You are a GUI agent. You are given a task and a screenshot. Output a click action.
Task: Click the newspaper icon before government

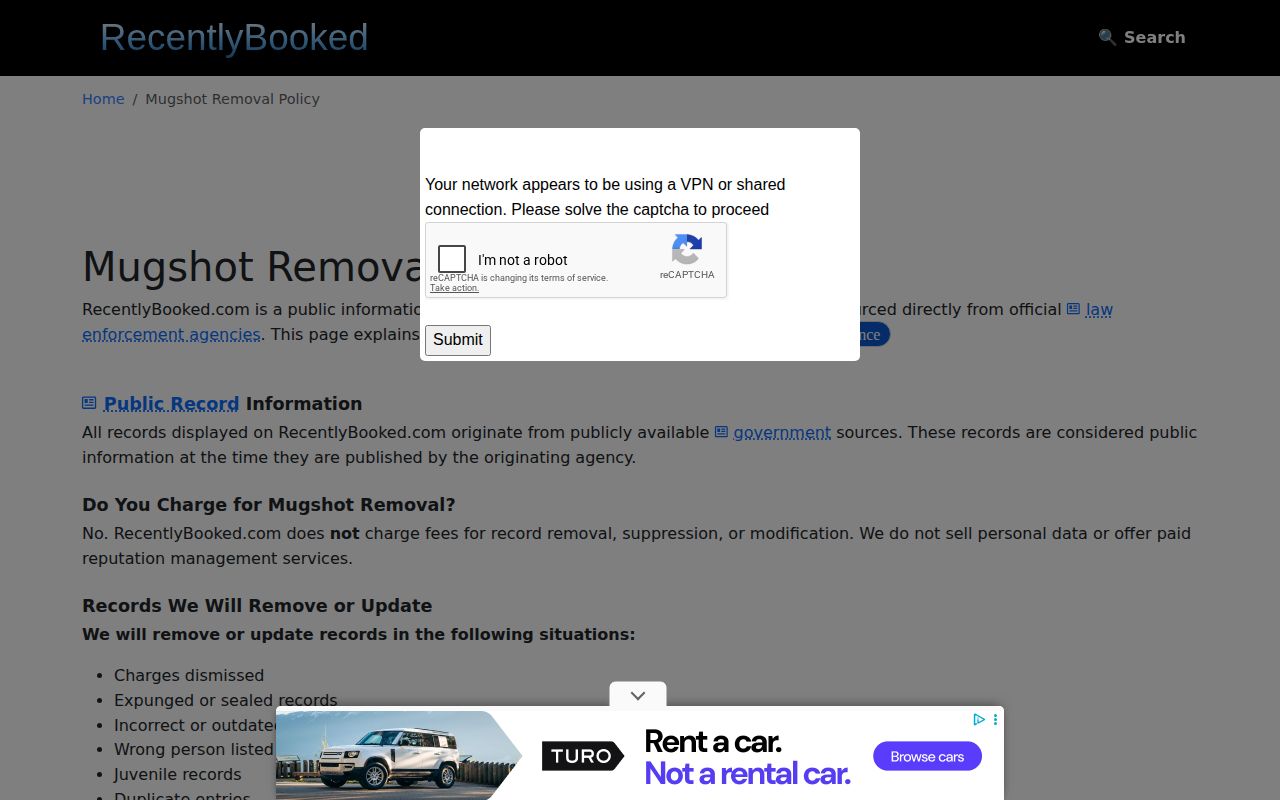(x=721, y=432)
